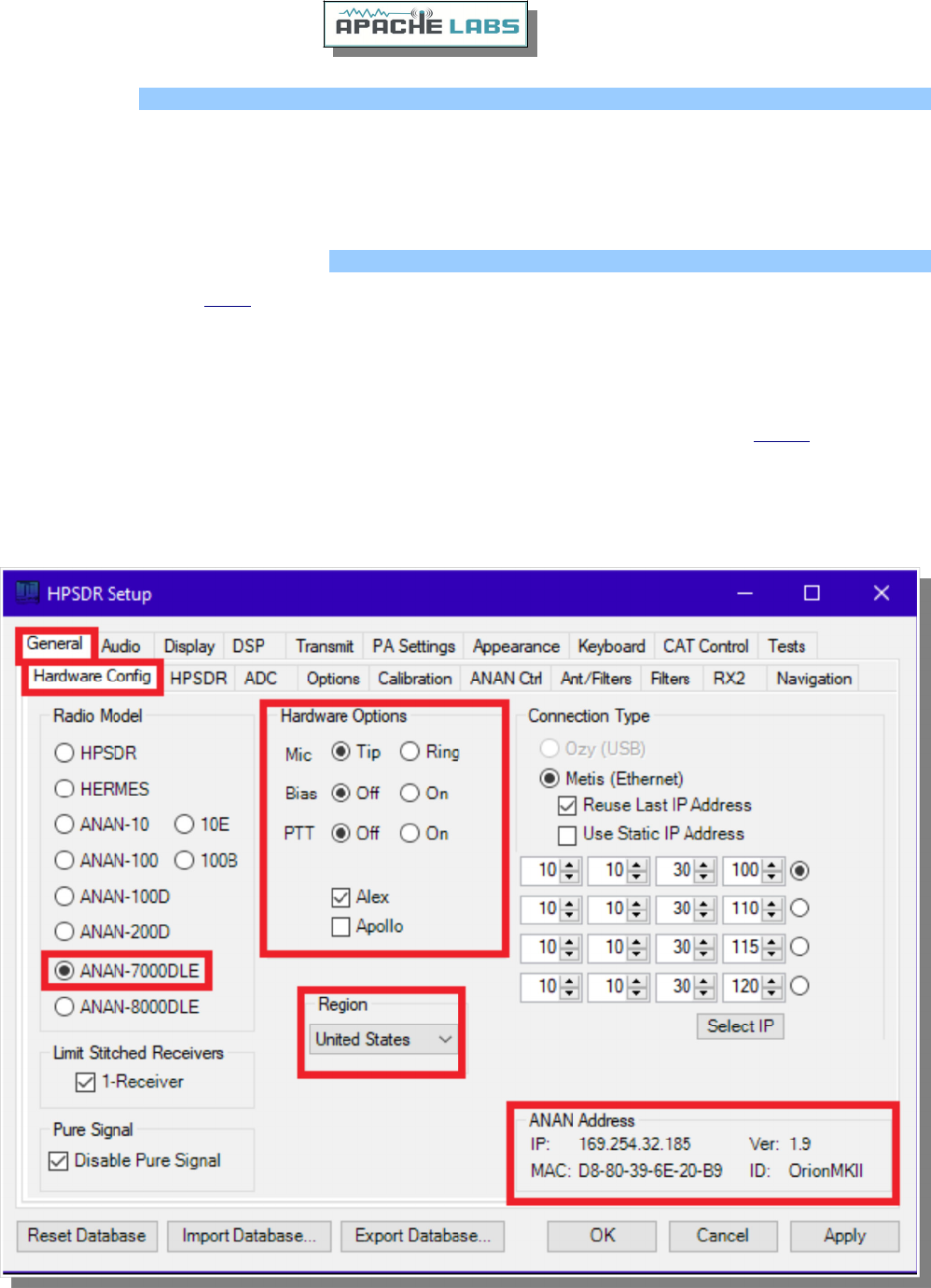Click the HPSDR Setup title bar icon
931x1288 pixels.
pyautogui.click(x=28, y=592)
